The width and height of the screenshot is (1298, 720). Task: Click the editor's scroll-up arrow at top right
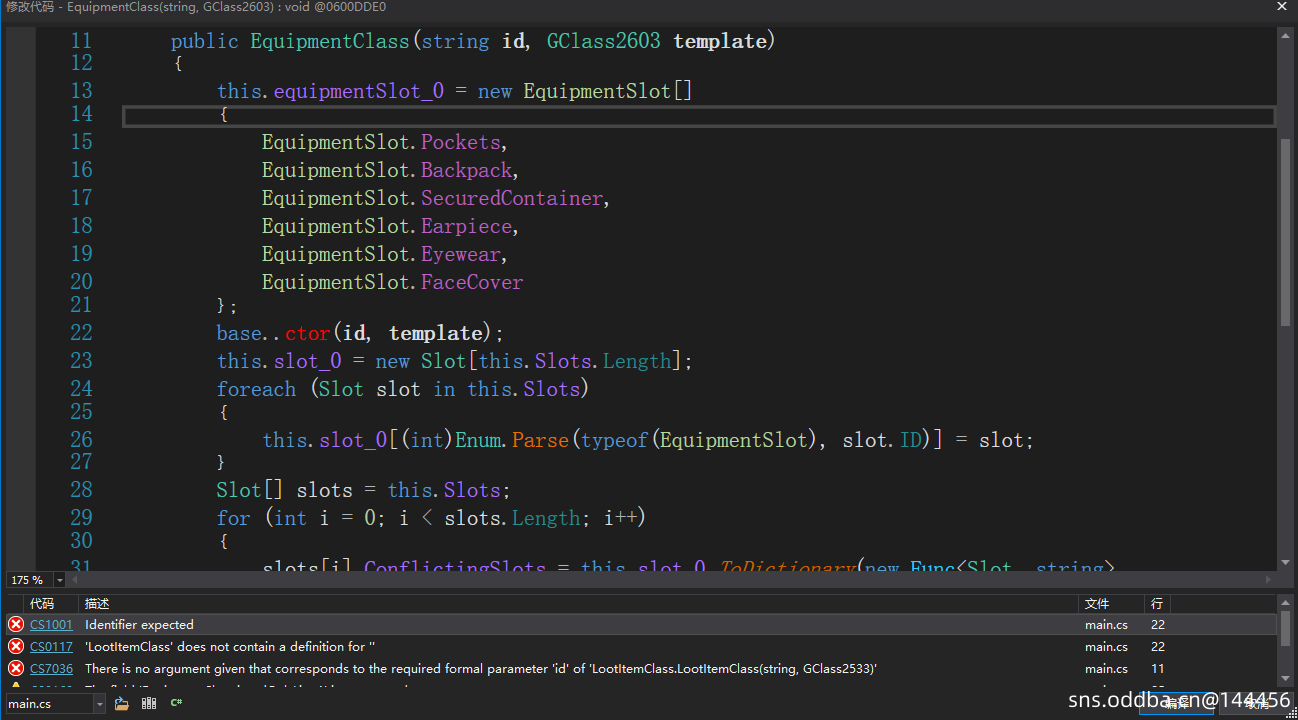pos(1286,35)
